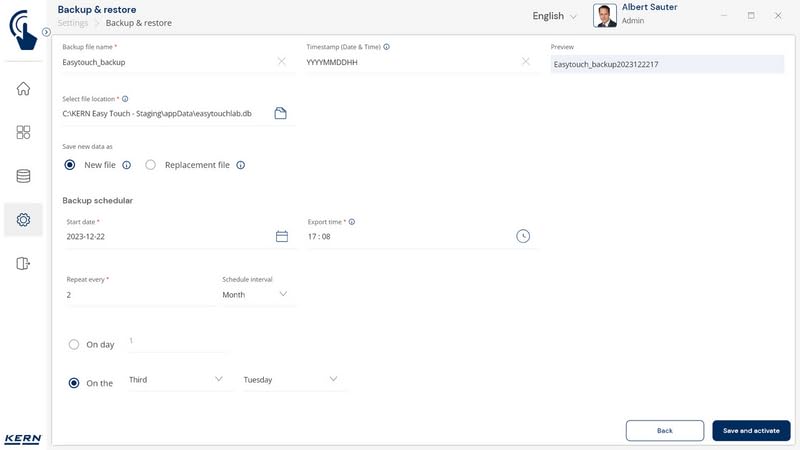The image size is (800, 450).
Task: Close the application window
Action: [x=778, y=16]
